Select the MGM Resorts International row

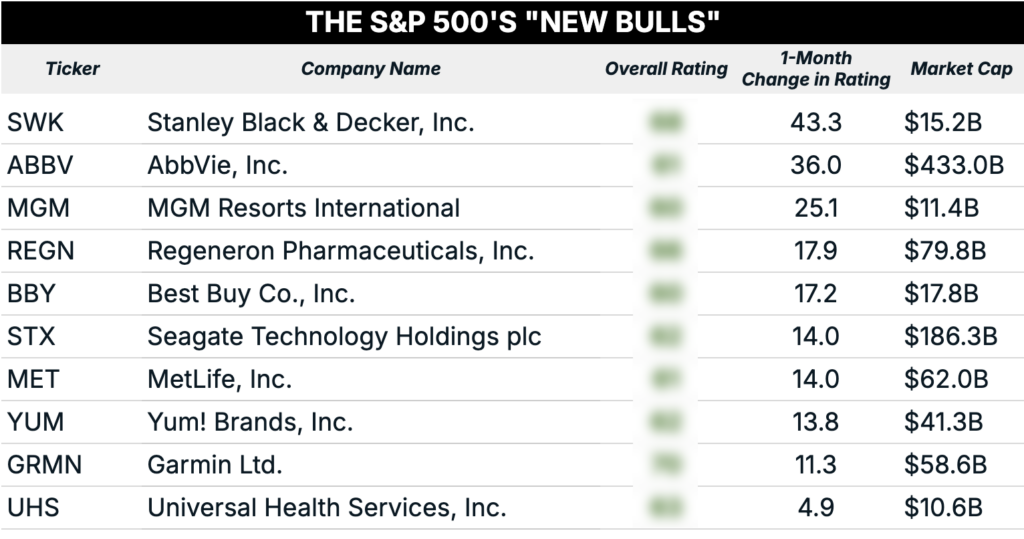(512, 208)
